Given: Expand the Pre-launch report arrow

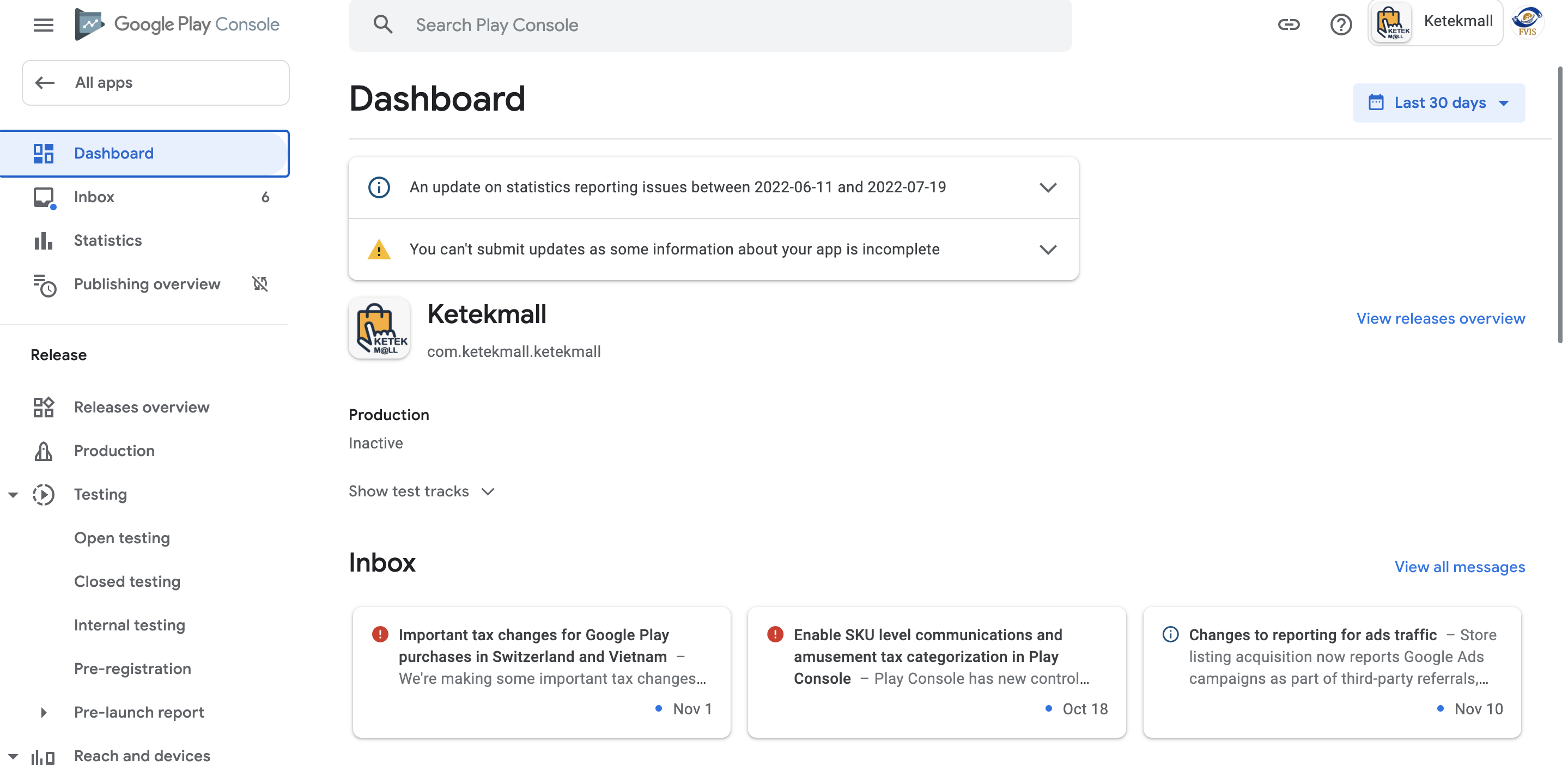Looking at the screenshot, I should pos(44,713).
